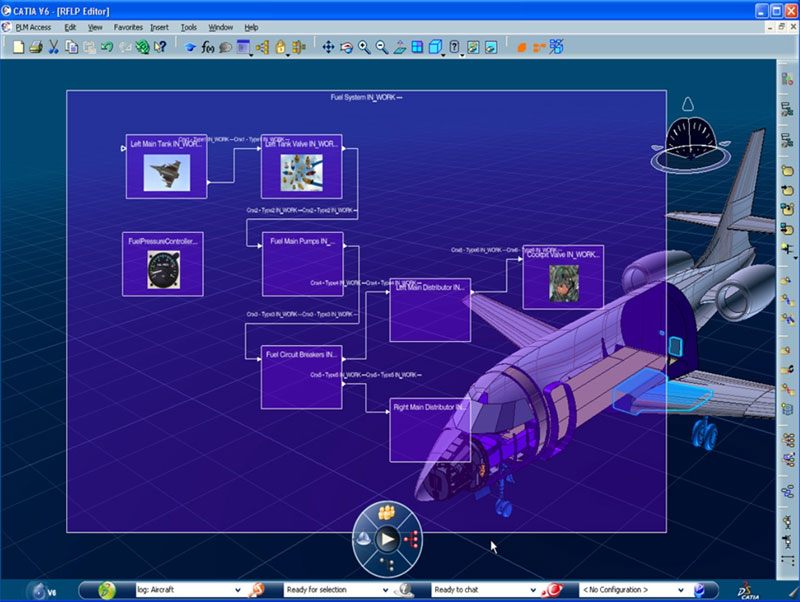Open the Help menu

(x=251, y=28)
